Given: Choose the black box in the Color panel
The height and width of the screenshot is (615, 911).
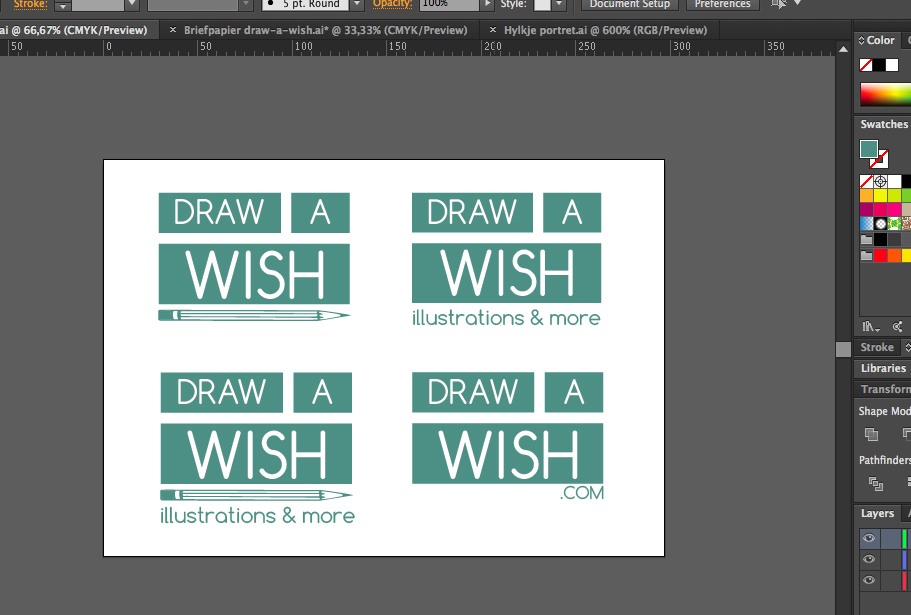Looking at the screenshot, I should pyautogui.click(x=879, y=65).
